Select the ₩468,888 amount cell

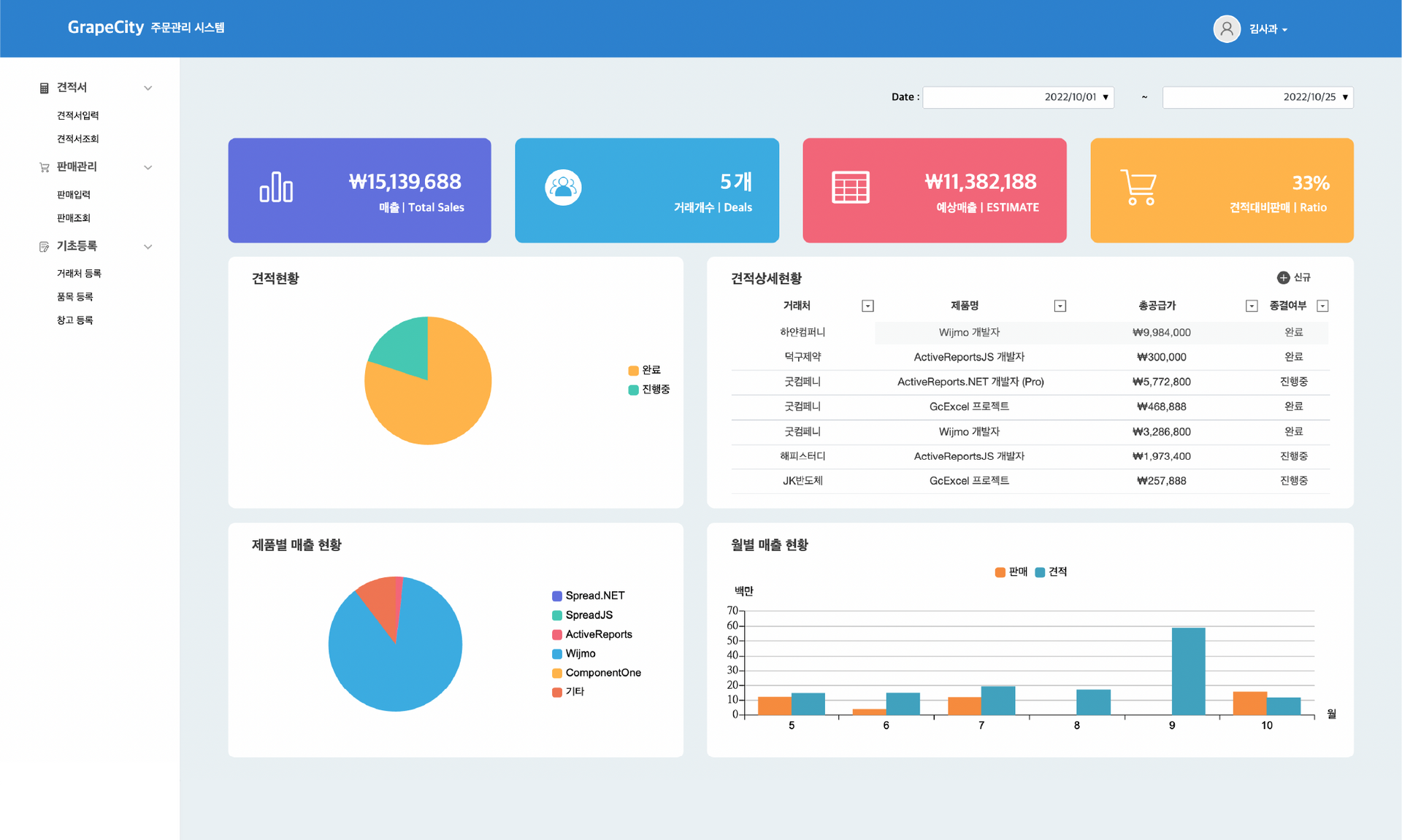pyautogui.click(x=1161, y=406)
